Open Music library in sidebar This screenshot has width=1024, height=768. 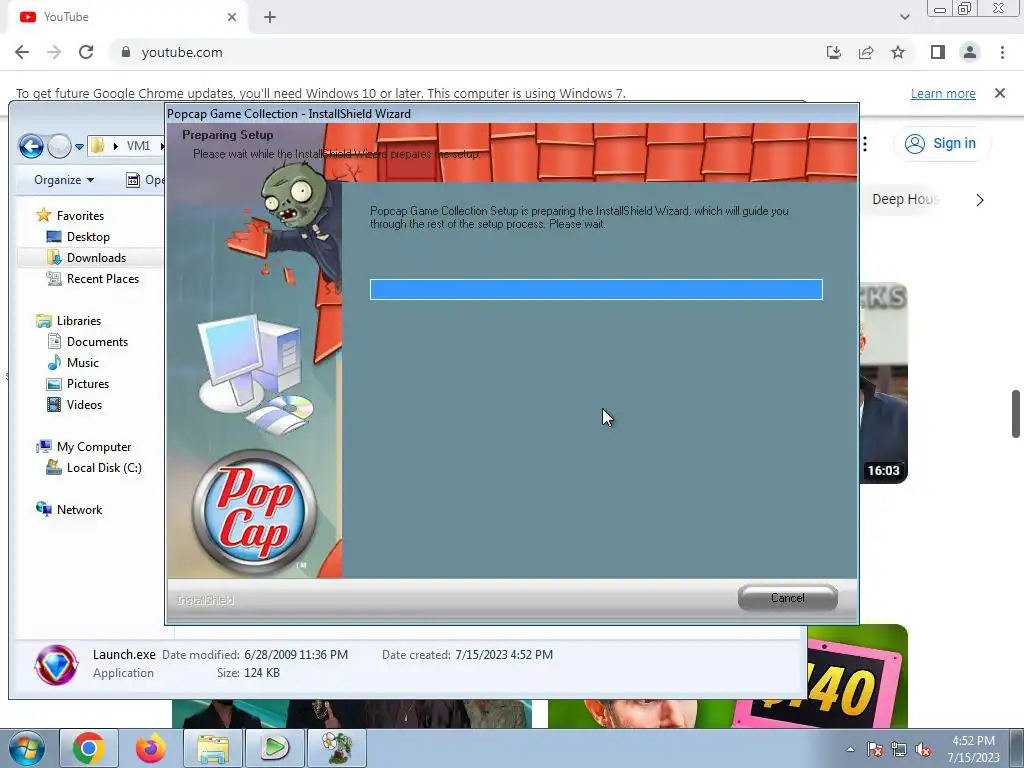tap(82, 362)
